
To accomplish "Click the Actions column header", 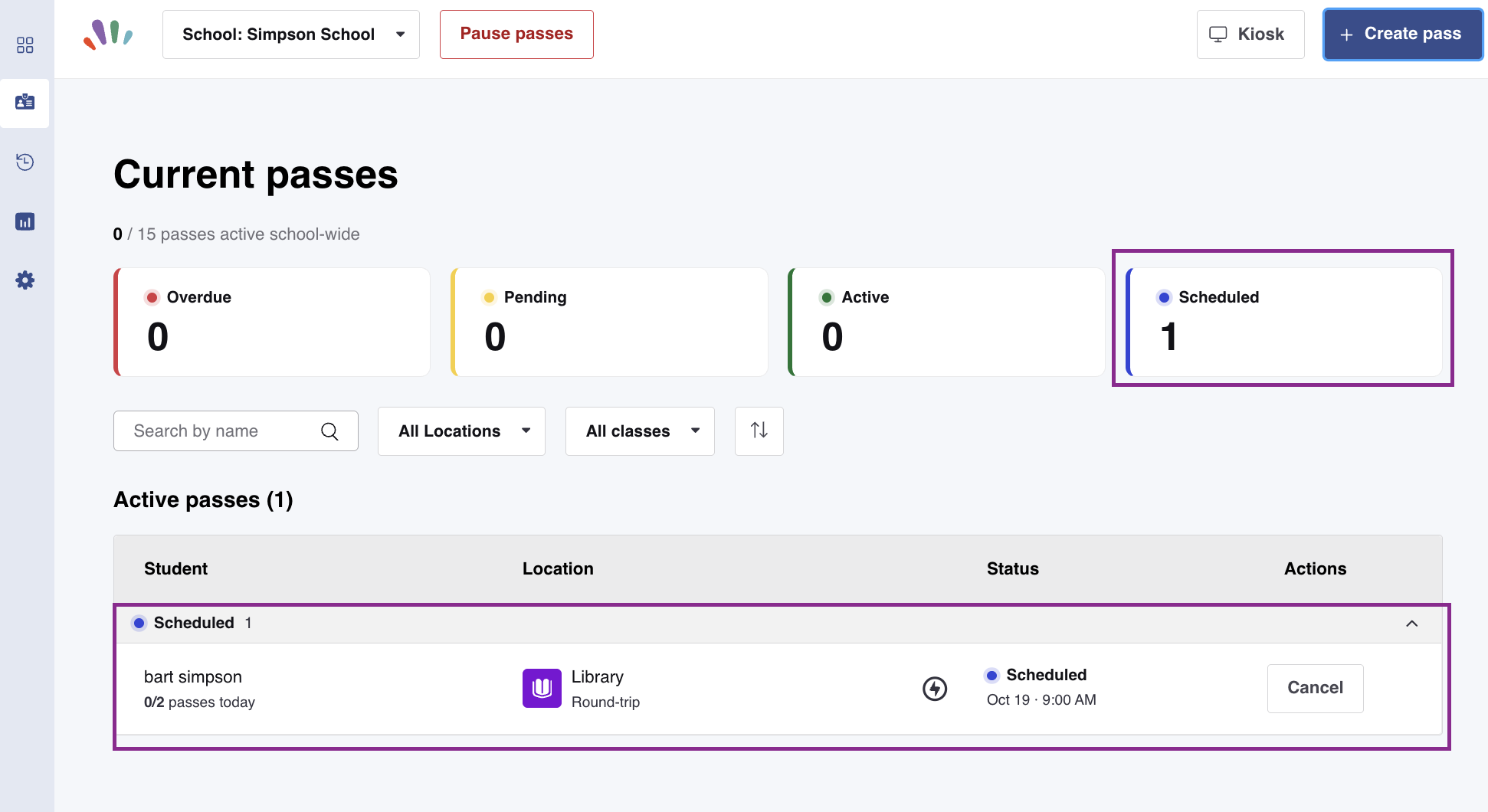I will tap(1315, 568).
